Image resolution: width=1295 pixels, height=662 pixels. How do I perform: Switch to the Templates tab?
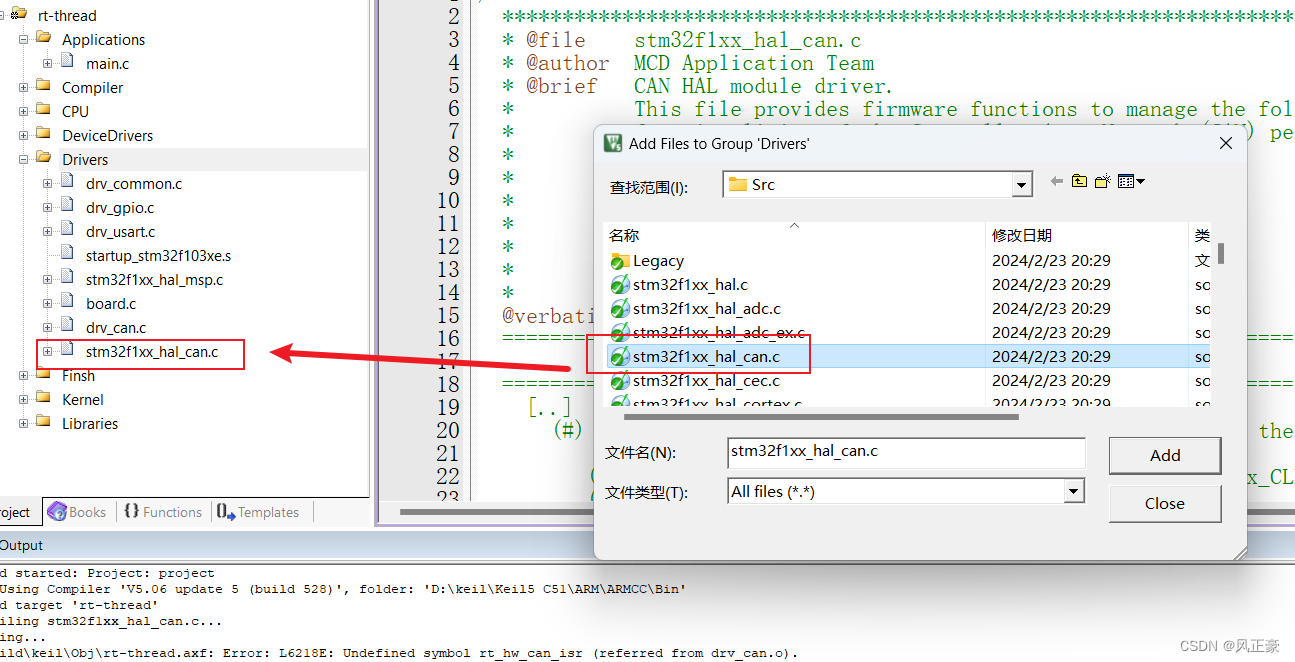[260, 511]
